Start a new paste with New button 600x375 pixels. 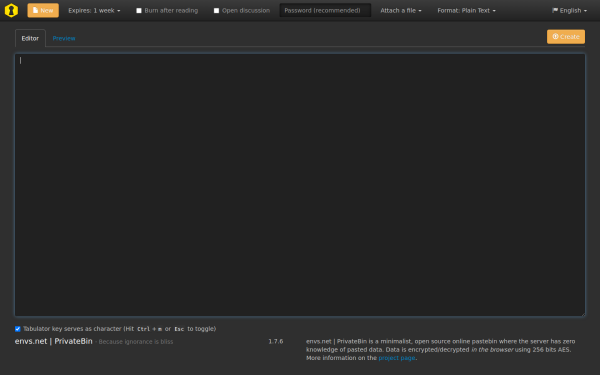43,10
